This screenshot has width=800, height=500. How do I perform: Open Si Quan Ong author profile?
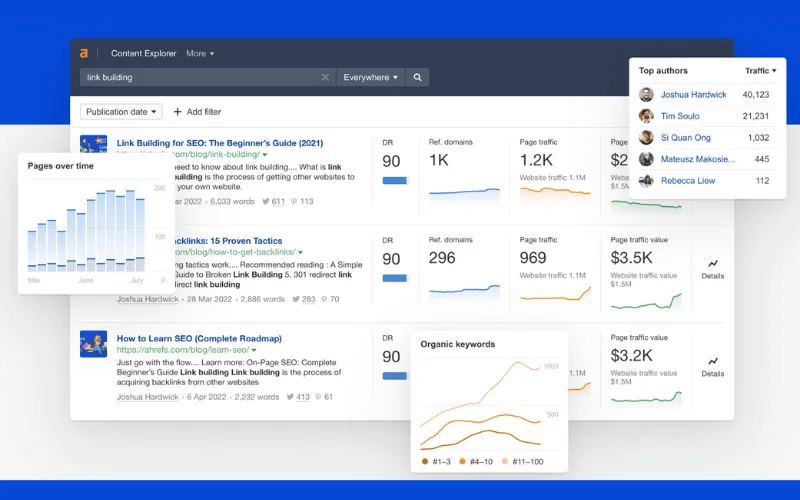tap(686, 137)
